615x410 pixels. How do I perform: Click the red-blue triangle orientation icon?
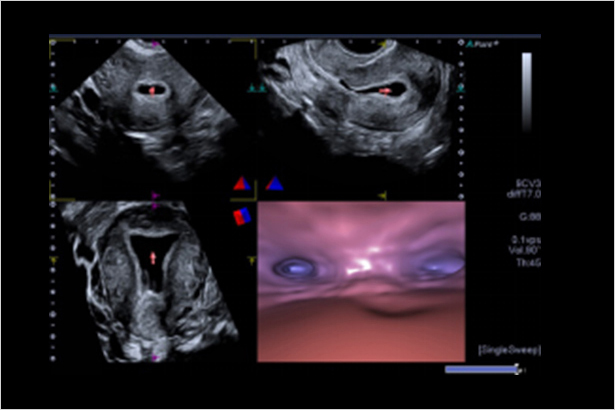[x=240, y=184]
